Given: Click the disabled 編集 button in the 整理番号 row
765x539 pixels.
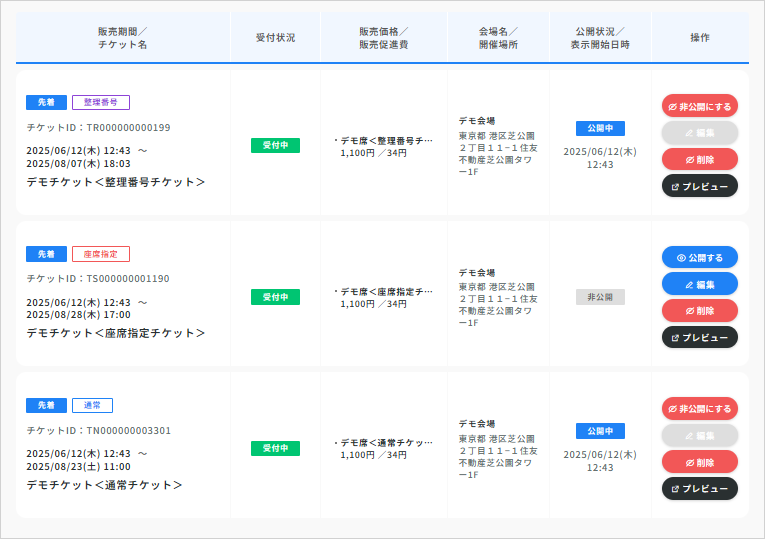Looking at the screenshot, I should (699, 132).
